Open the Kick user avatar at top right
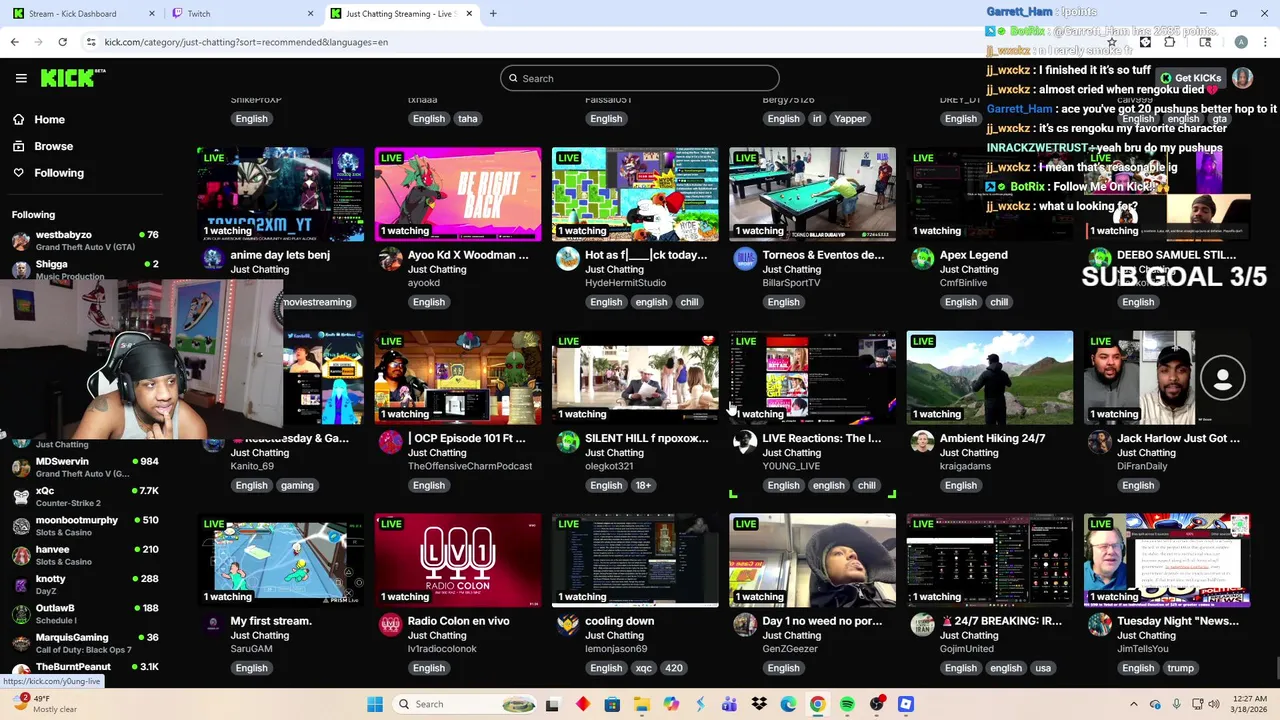 1242,78
